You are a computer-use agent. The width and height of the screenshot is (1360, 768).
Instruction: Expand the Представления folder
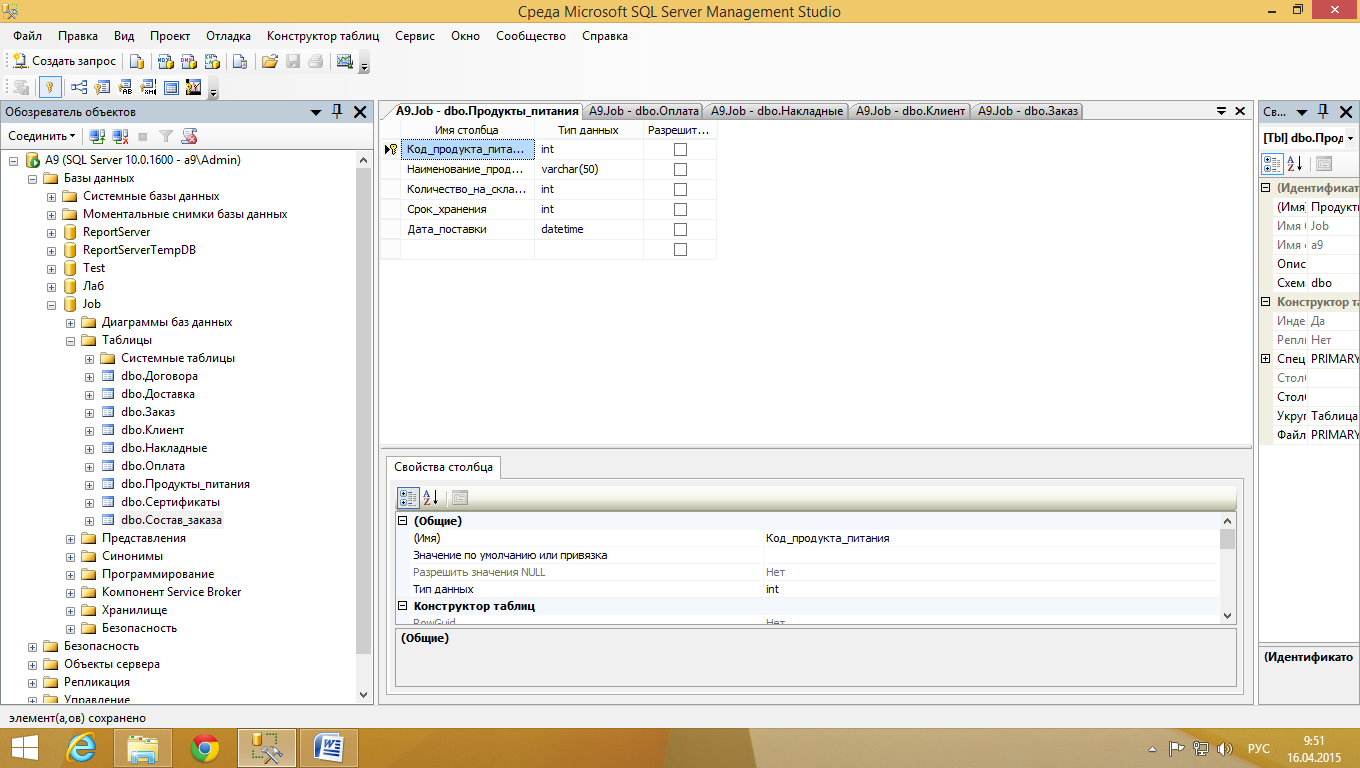click(x=70, y=538)
